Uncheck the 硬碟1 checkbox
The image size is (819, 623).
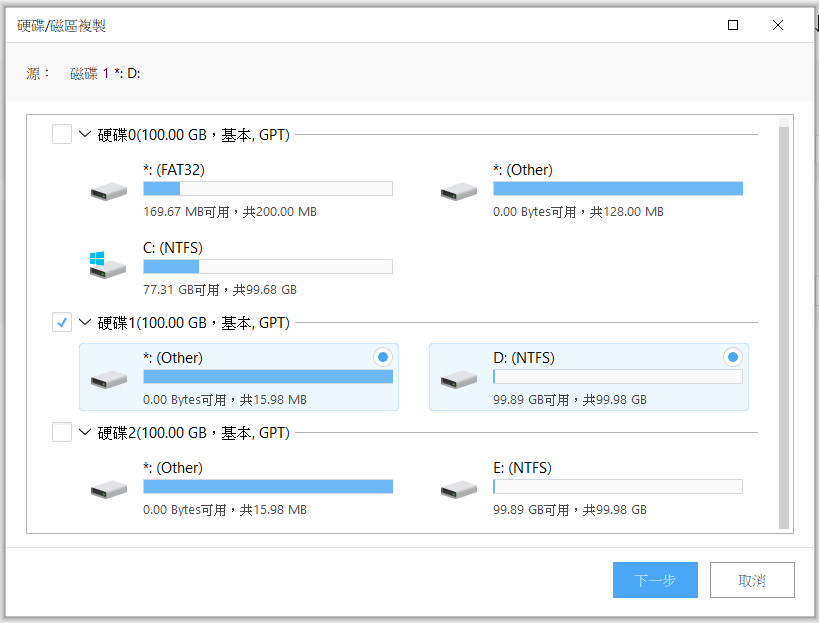[62, 322]
